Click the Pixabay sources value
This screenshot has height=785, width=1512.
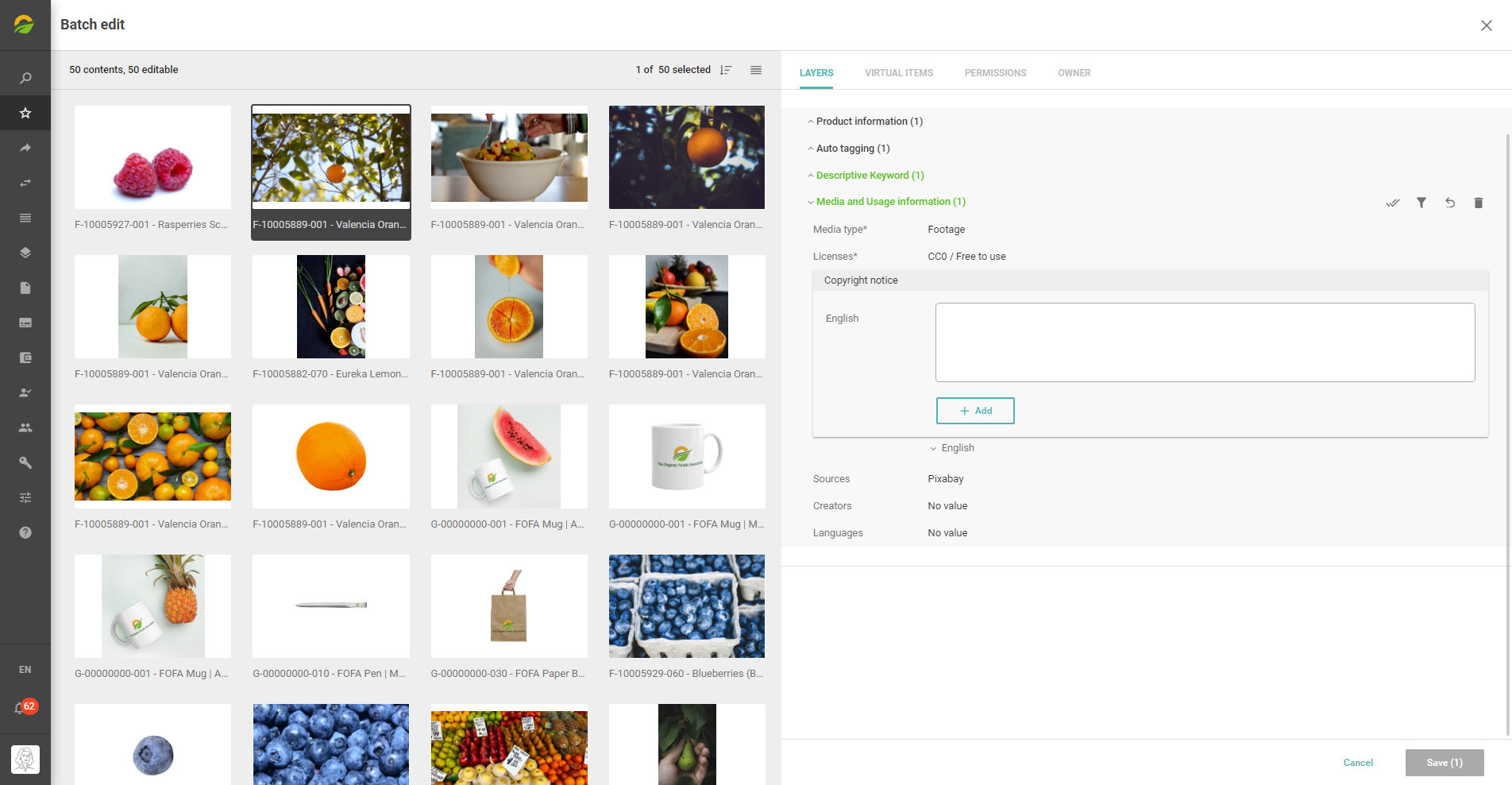tap(946, 479)
